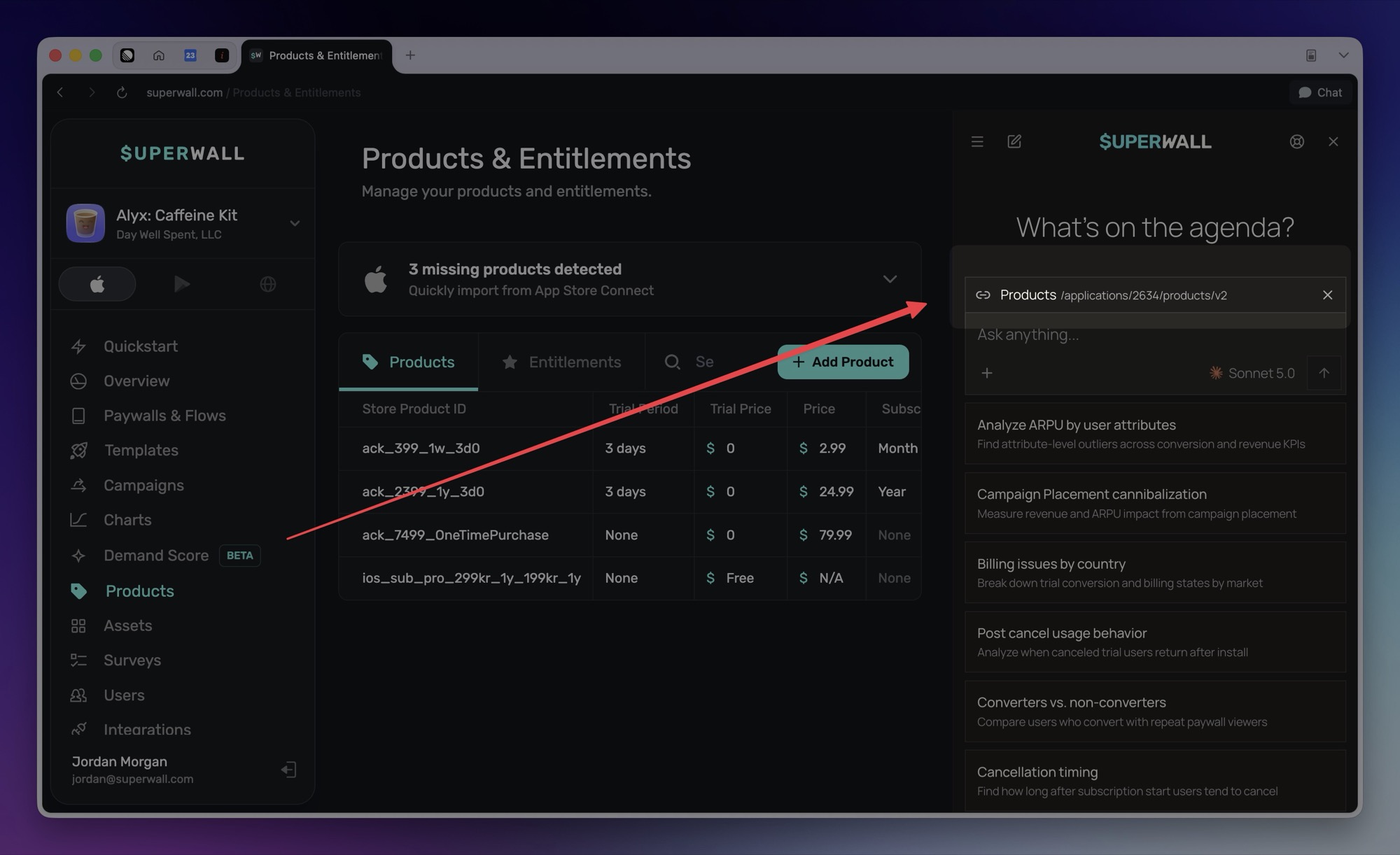Select Converters vs. non-converters suggestion
The width and height of the screenshot is (1400, 855).
point(1155,711)
